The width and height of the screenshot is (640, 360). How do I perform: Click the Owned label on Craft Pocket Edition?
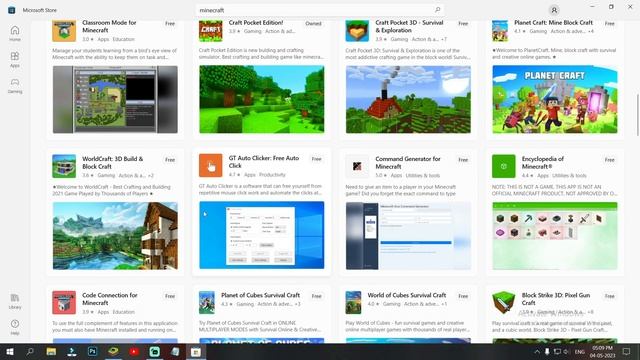(313, 24)
